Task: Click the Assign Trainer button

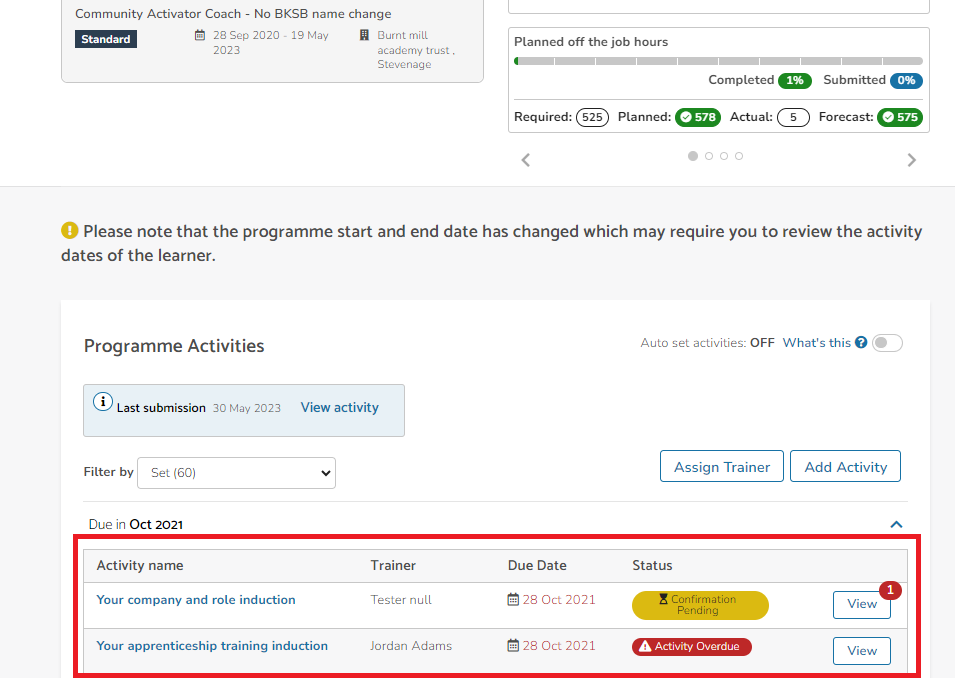Action: pos(722,467)
